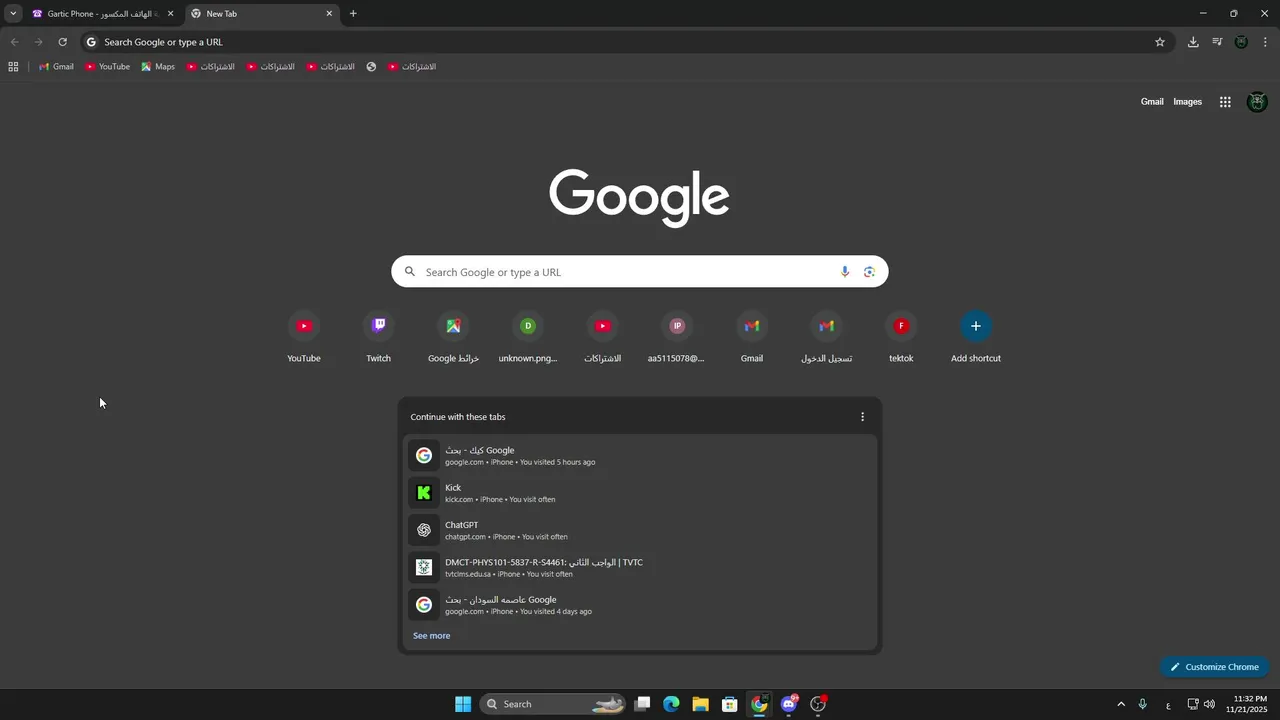Open the tektok shortcut tile
The width and height of the screenshot is (1280, 720).
[x=901, y=338]
